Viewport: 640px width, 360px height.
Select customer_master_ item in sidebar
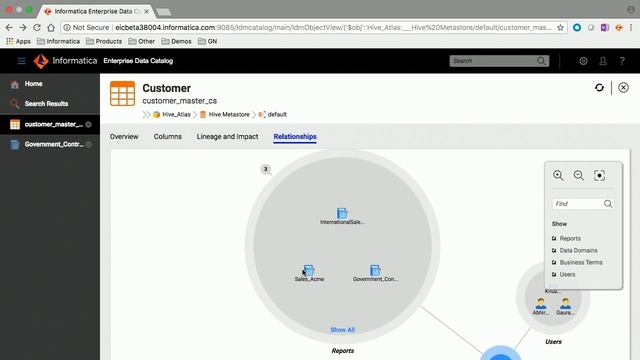tap(50, 124)
